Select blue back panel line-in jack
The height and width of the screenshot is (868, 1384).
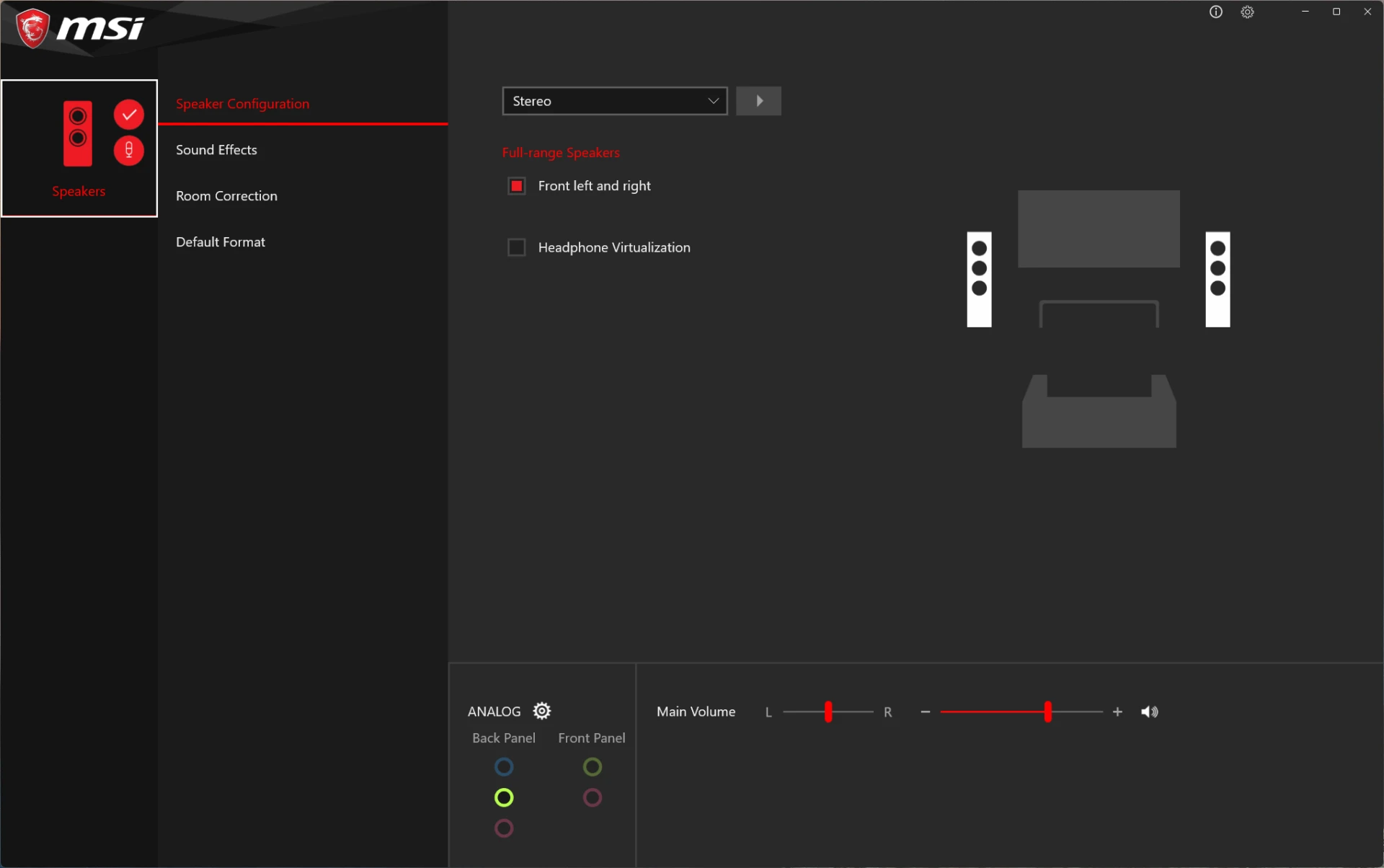(504, 766)
